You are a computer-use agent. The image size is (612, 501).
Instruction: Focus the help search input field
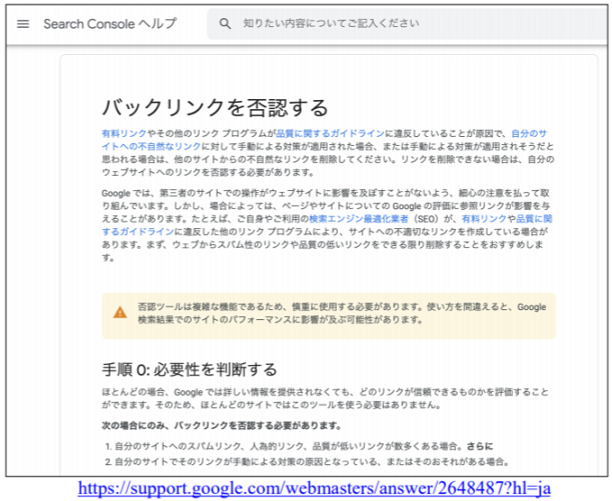pyautogui.click(x=407, y=23)
